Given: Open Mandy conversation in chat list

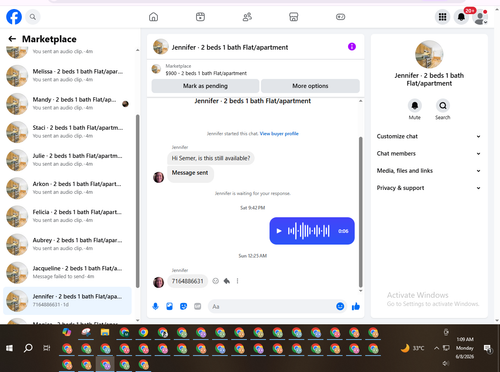Looking at the screenshot, I should click(67, 104).
